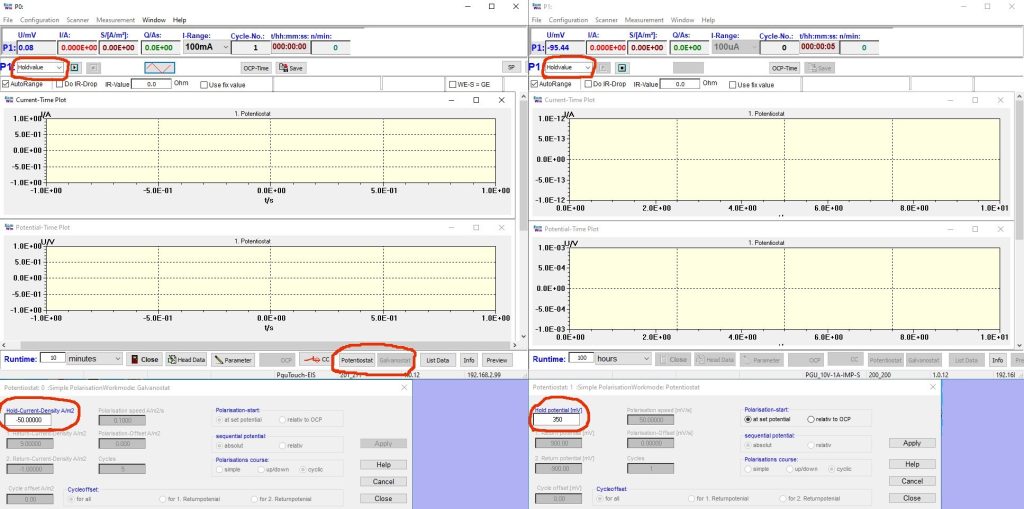
Task: Switch to Potentiostat mode in P0
Action: point(357,360)
